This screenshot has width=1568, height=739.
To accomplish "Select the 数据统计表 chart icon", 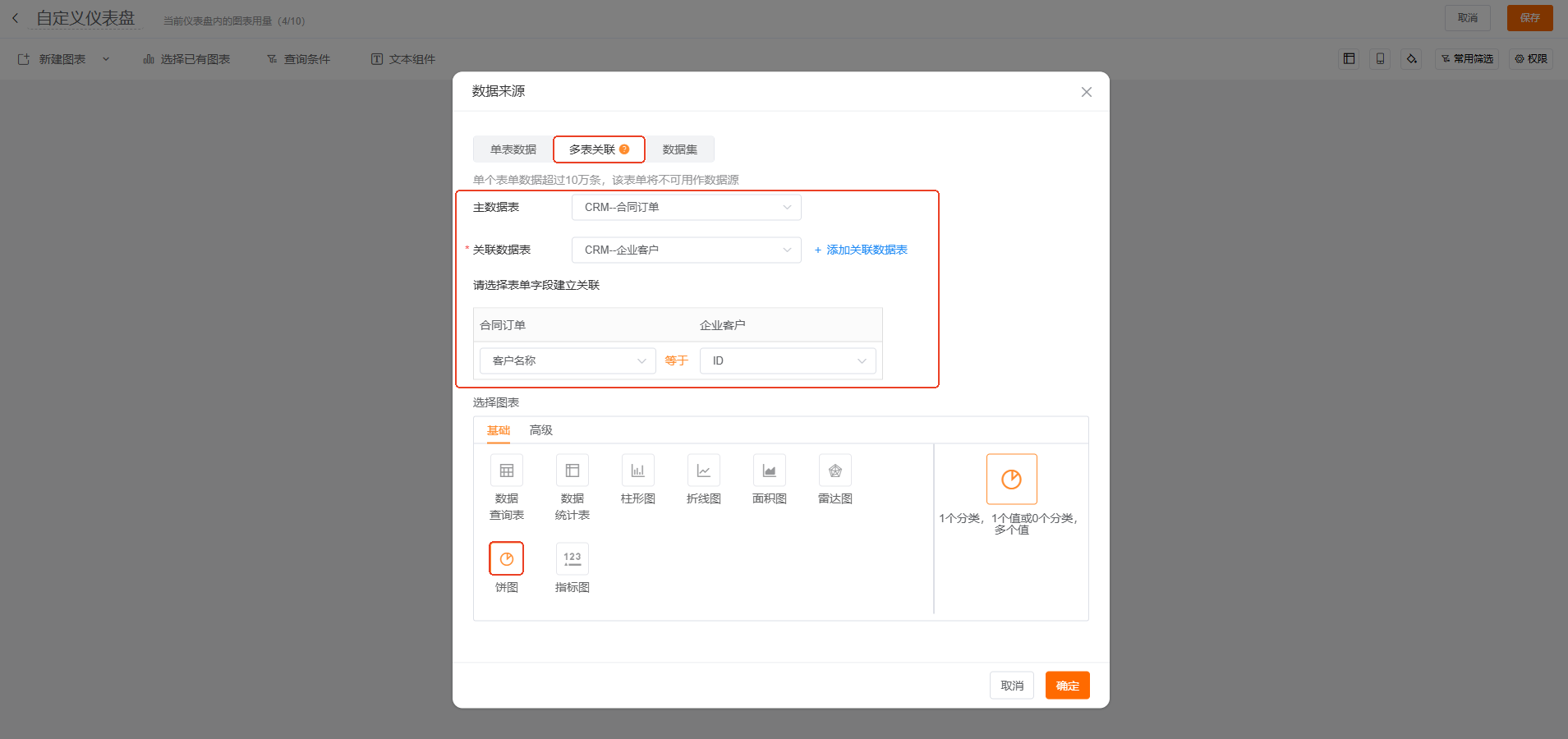I will 572,471.
